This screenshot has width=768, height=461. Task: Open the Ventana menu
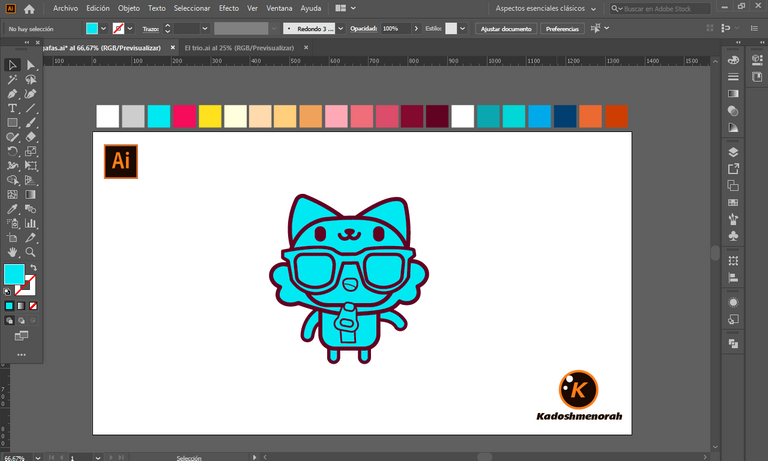[x=279, y=8]
